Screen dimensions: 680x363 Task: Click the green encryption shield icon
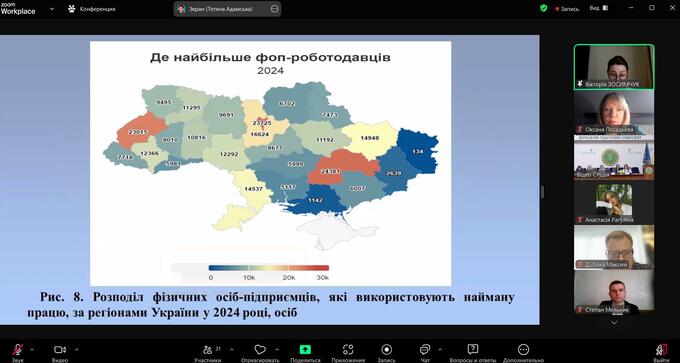(543, 8)
